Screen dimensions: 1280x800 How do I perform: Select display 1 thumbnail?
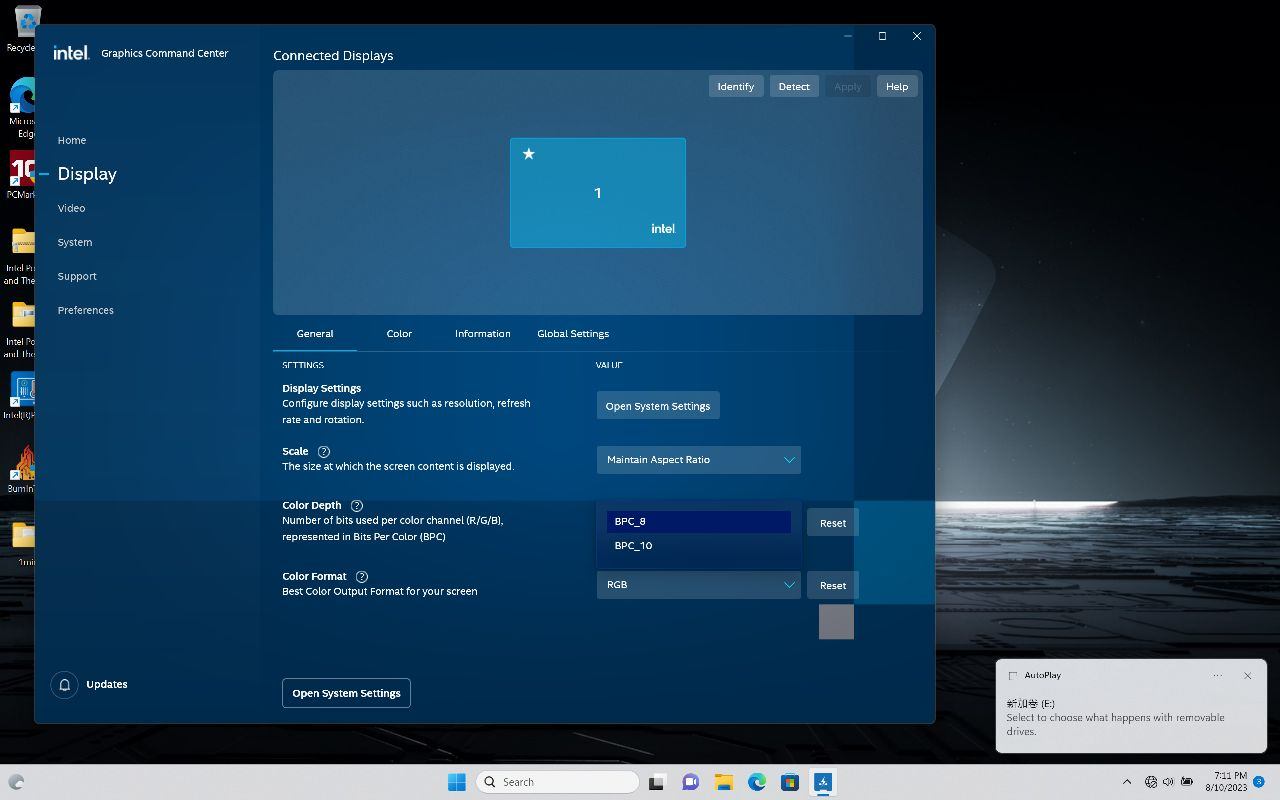click(x=598, y=193)
